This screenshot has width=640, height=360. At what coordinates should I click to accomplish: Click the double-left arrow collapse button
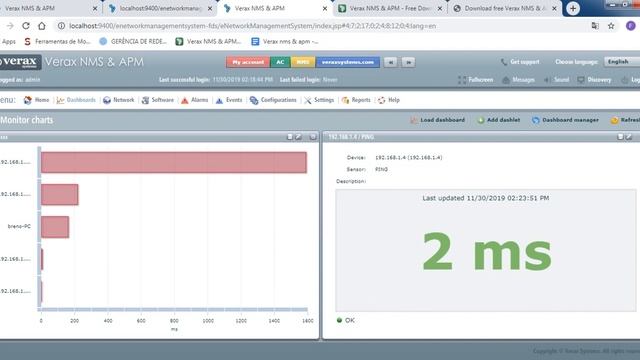click(391, 62)
